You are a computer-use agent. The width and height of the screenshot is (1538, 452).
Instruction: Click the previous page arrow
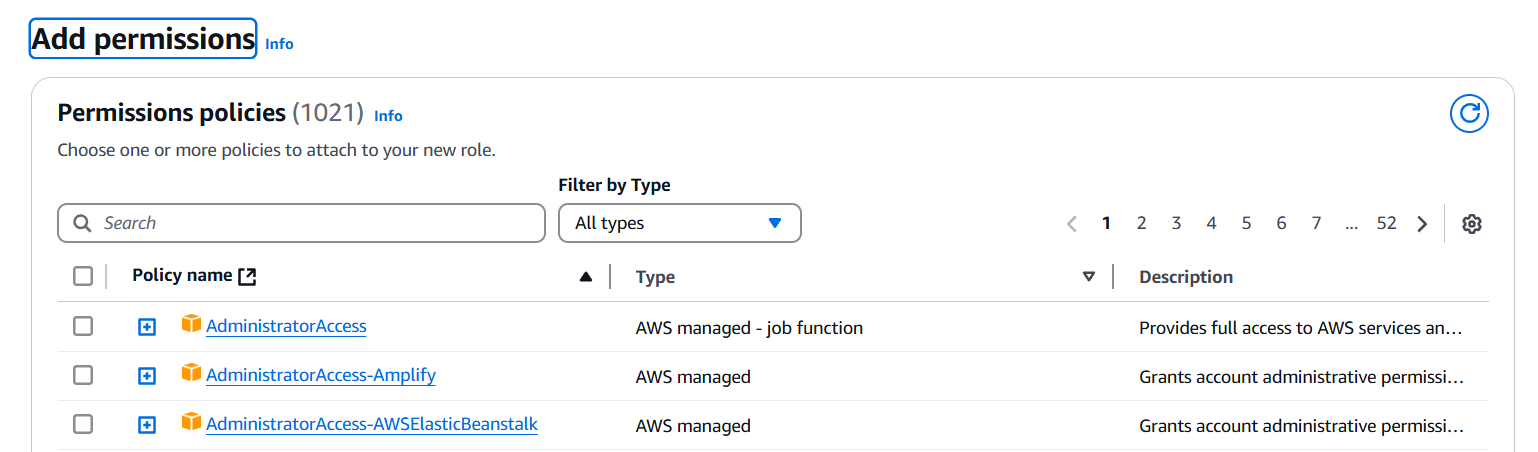click(x=1072, y=224)
